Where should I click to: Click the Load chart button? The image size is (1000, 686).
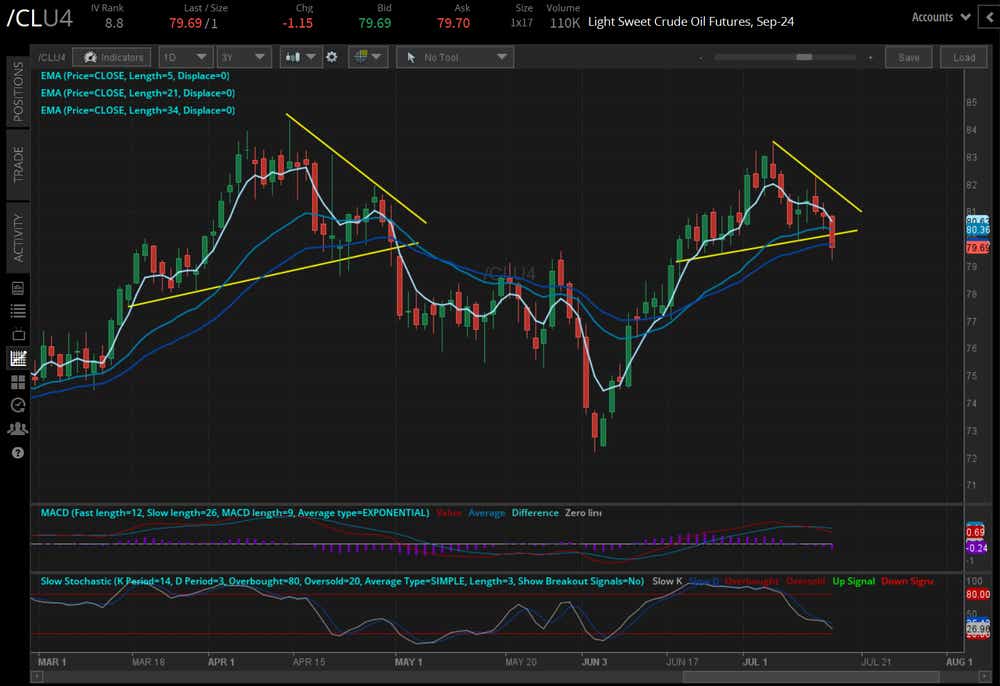(x=963, y=57)
